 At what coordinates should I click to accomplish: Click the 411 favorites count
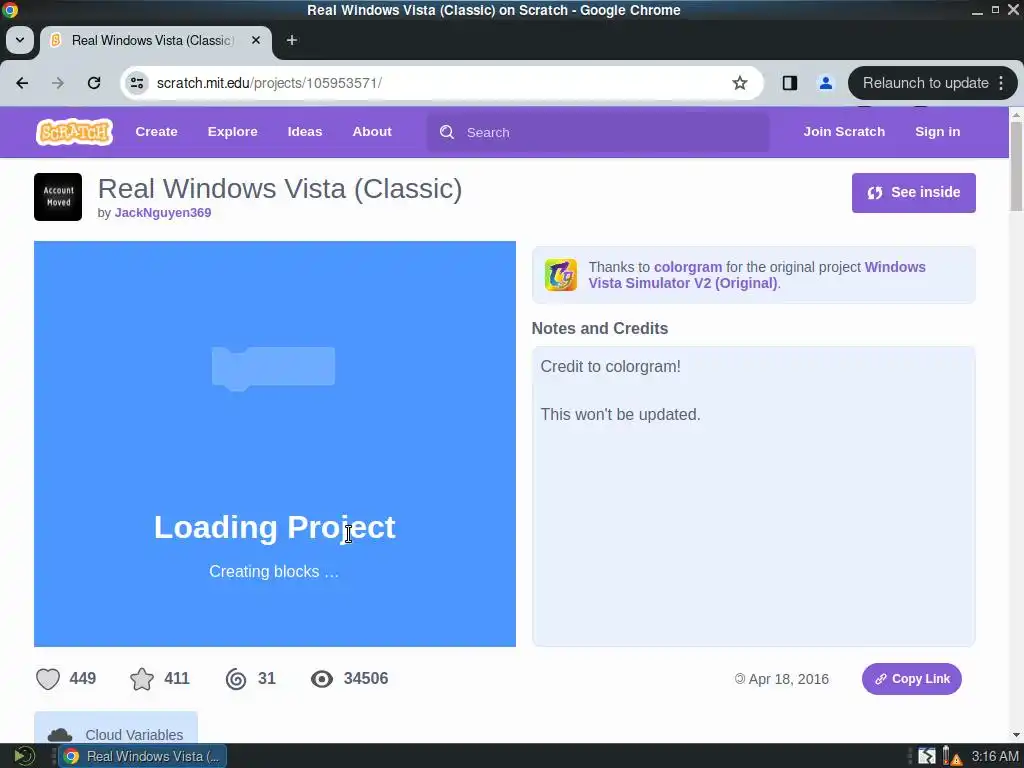tap(177, 679)
